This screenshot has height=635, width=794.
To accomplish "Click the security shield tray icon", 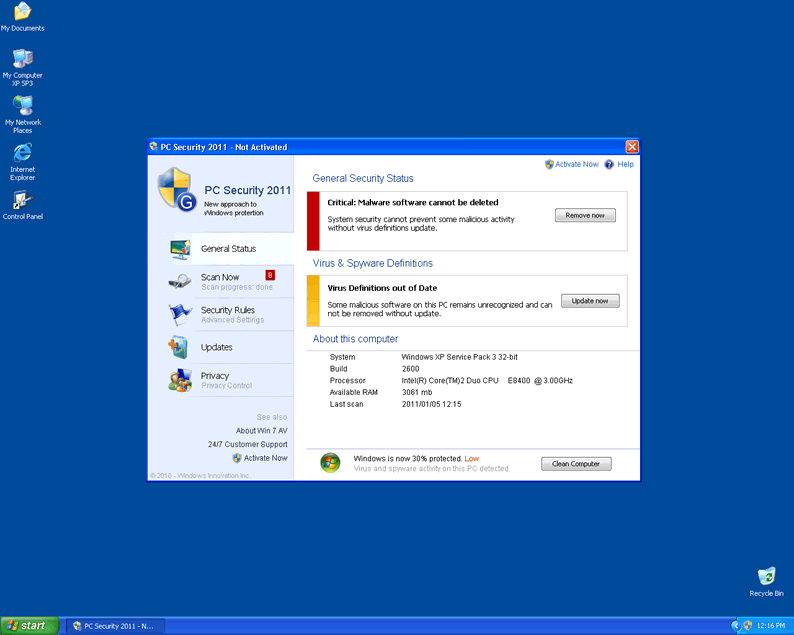I will click(747, 625).
